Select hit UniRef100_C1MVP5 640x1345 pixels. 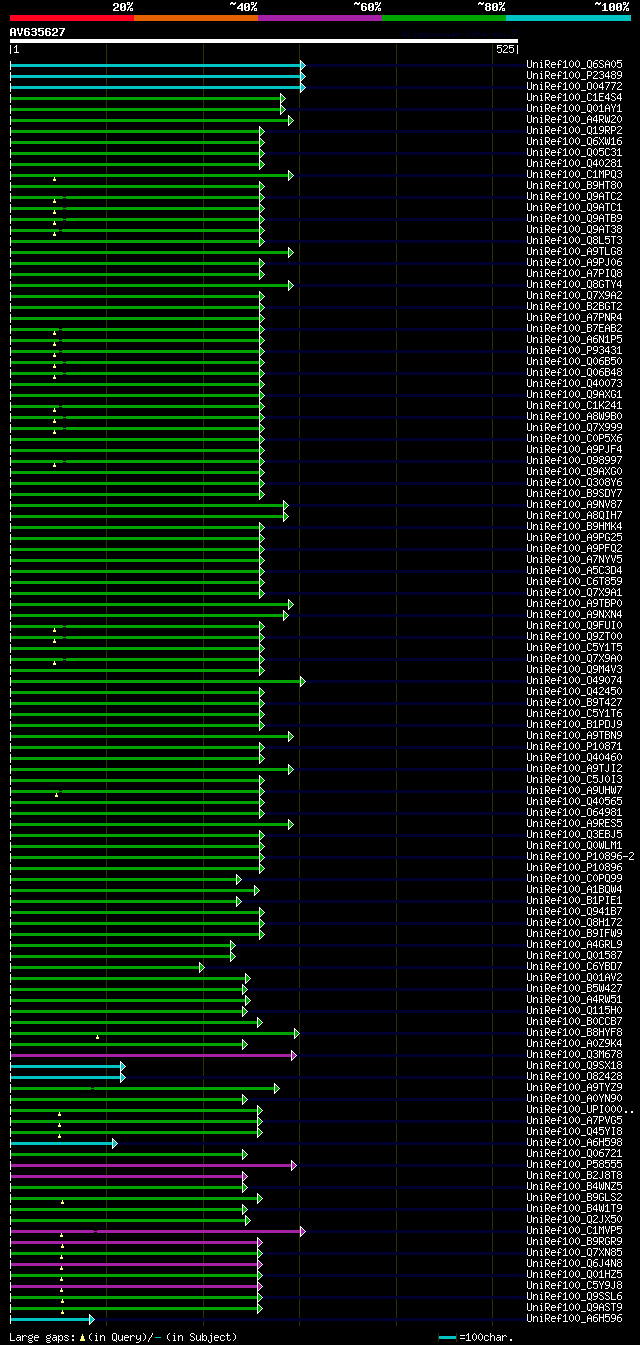pyautogui.click(x=576, y=1231)
